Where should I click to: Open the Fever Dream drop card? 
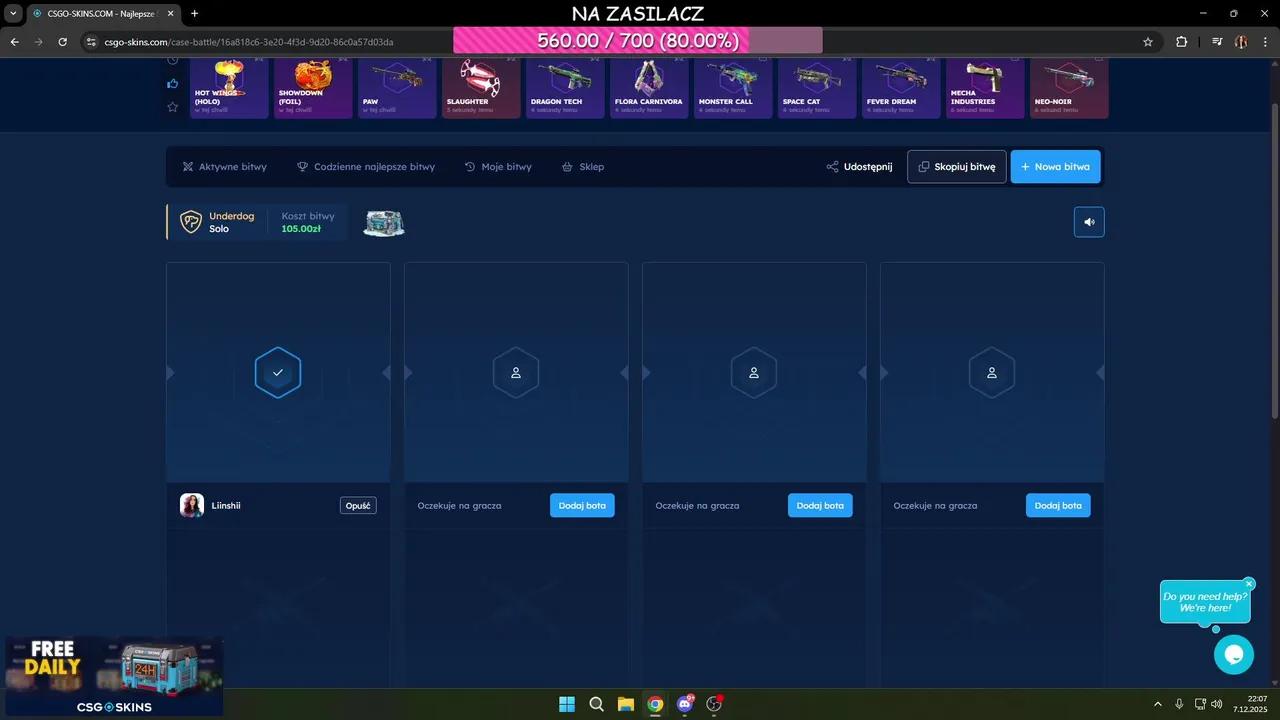901,88
